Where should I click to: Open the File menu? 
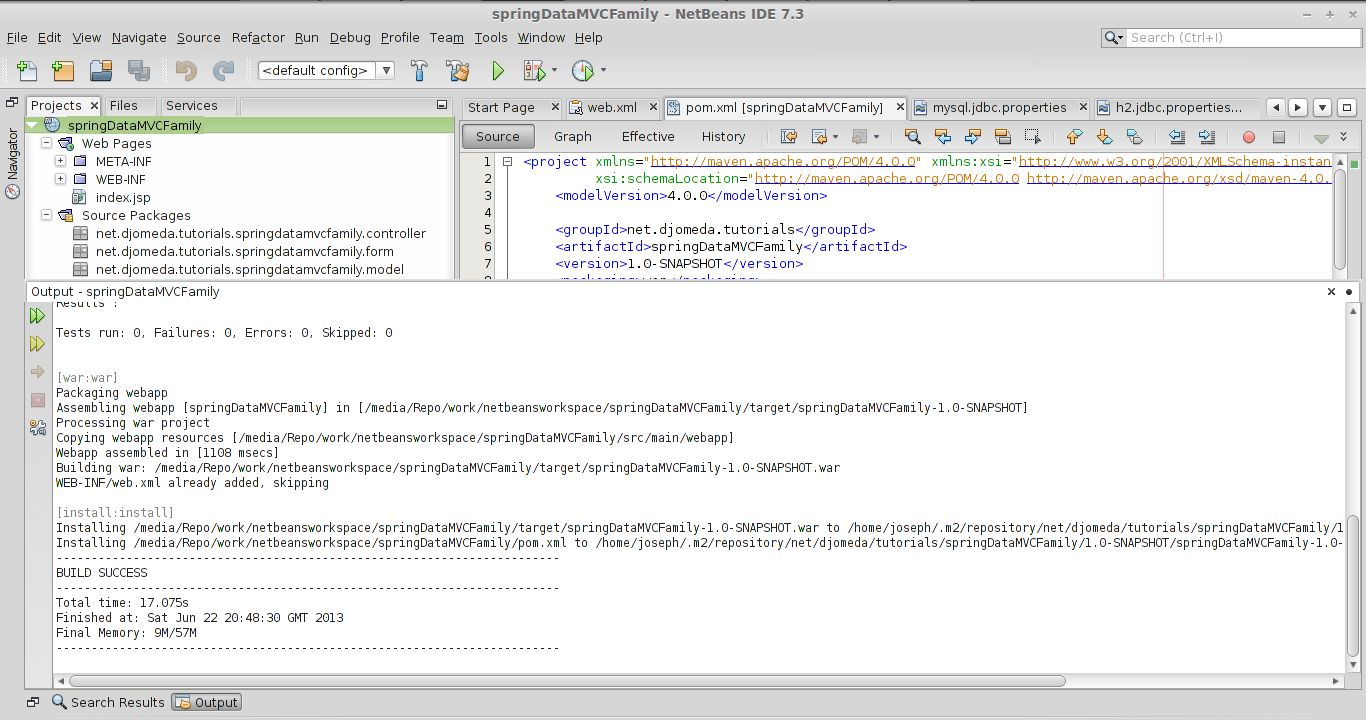click(17, 37)
